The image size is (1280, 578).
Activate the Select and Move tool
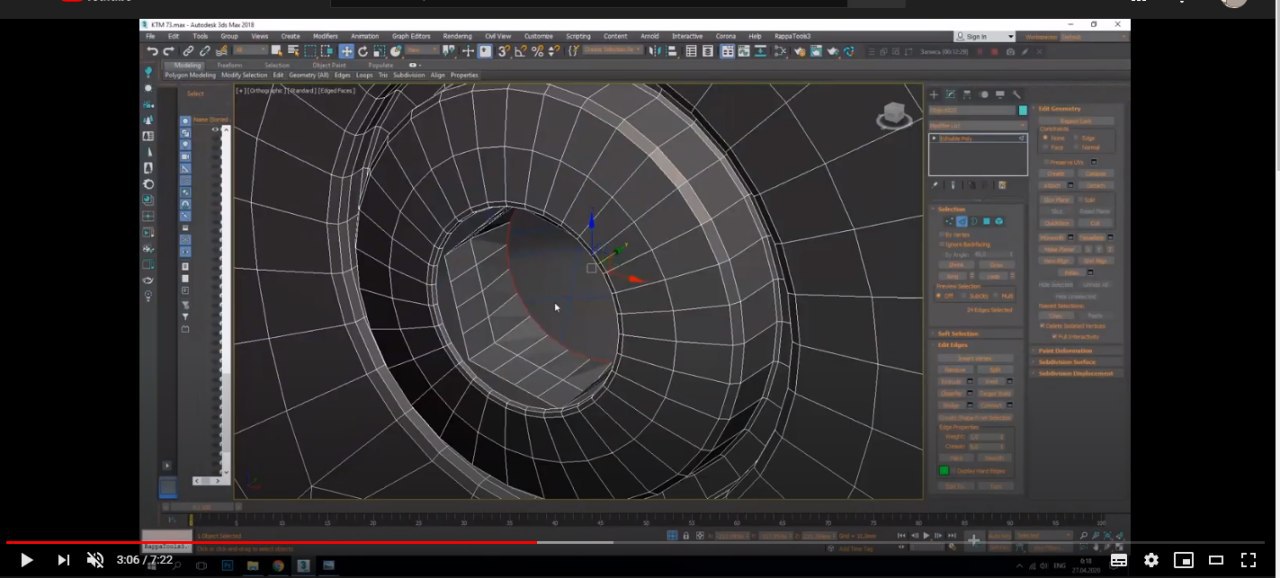pos(346,51)
